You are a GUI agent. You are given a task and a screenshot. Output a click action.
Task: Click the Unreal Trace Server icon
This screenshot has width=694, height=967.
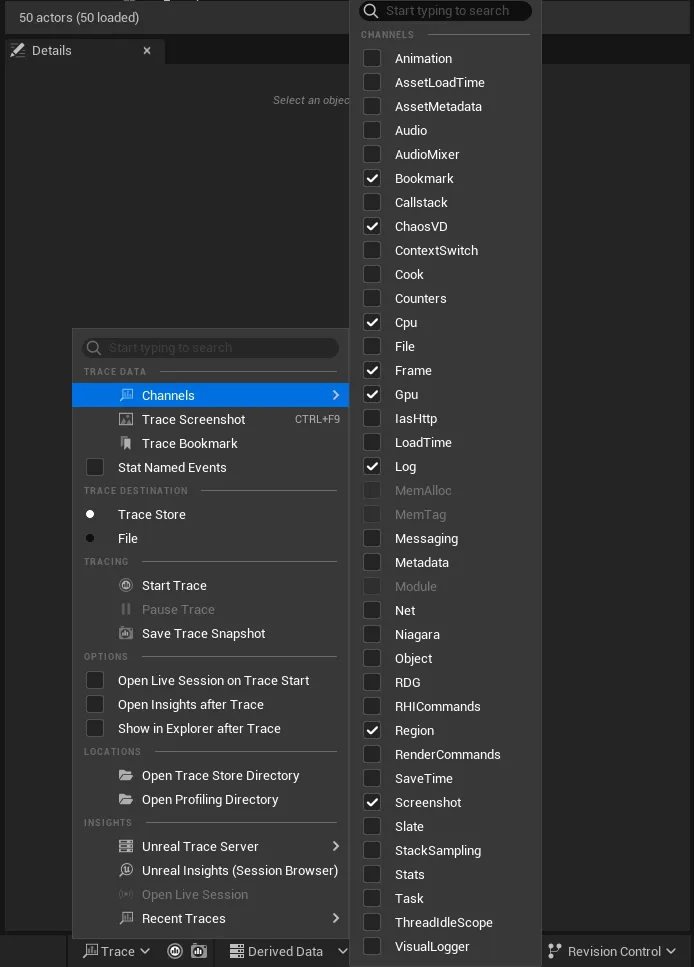point(126,846)
